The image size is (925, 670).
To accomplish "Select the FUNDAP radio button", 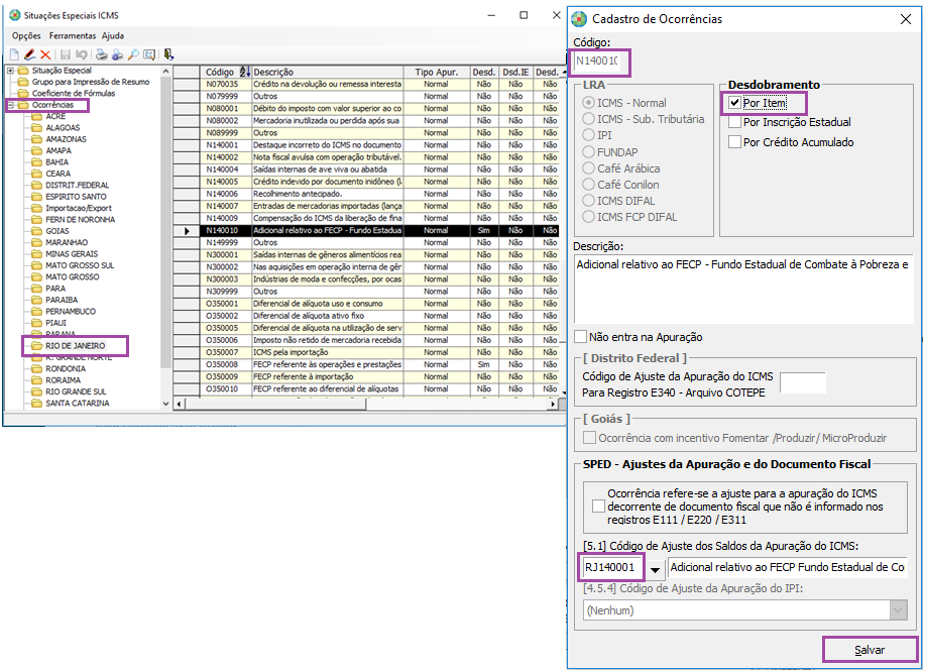I will [588, 152].
